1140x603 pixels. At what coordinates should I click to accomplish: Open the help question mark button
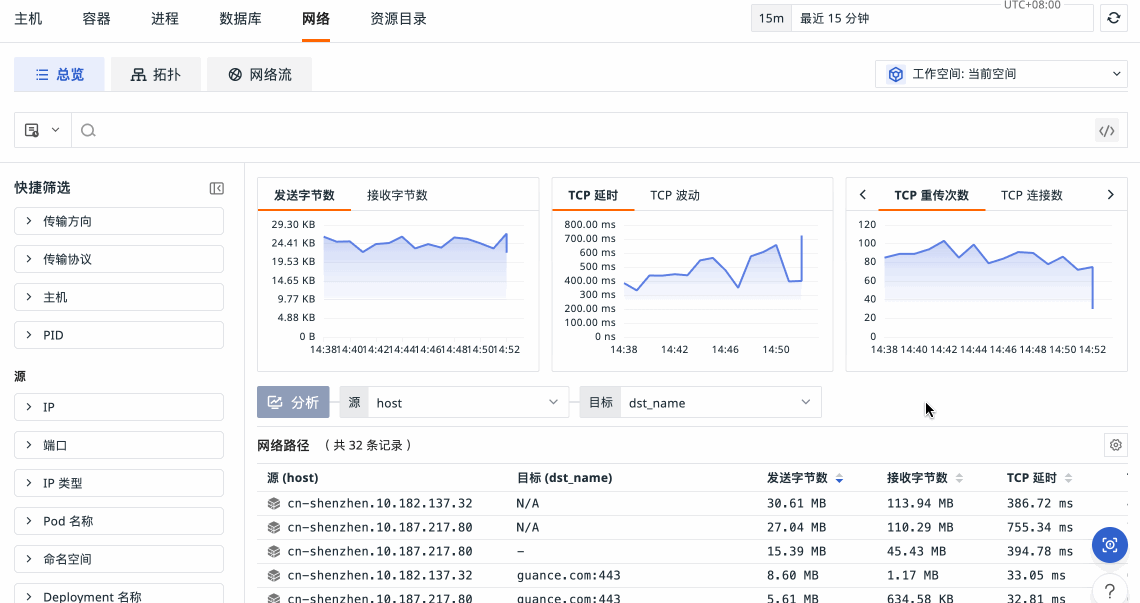1109,589
